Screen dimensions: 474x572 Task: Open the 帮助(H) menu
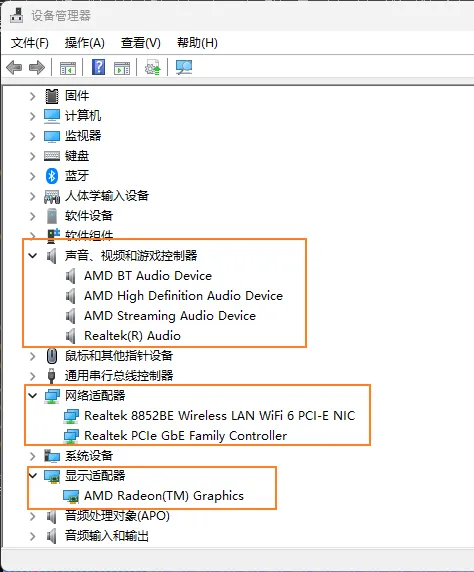[197, 43]
